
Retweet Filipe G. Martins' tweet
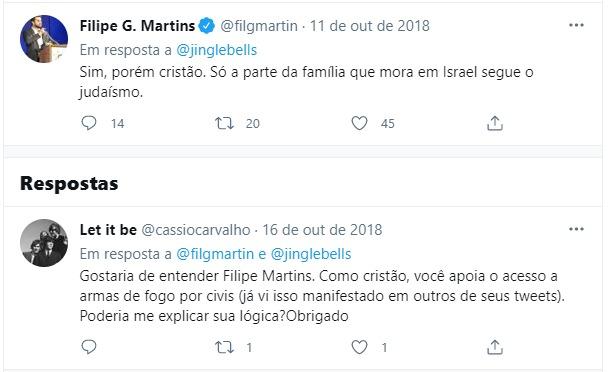[x=225, y=123]
